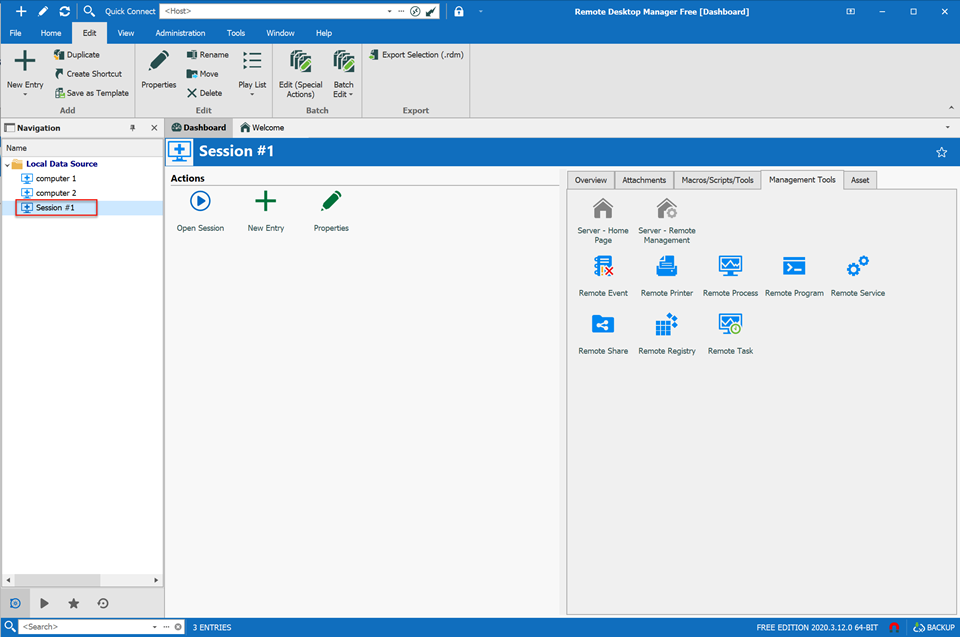Click the Save as Template button

(x=91, y=93)
